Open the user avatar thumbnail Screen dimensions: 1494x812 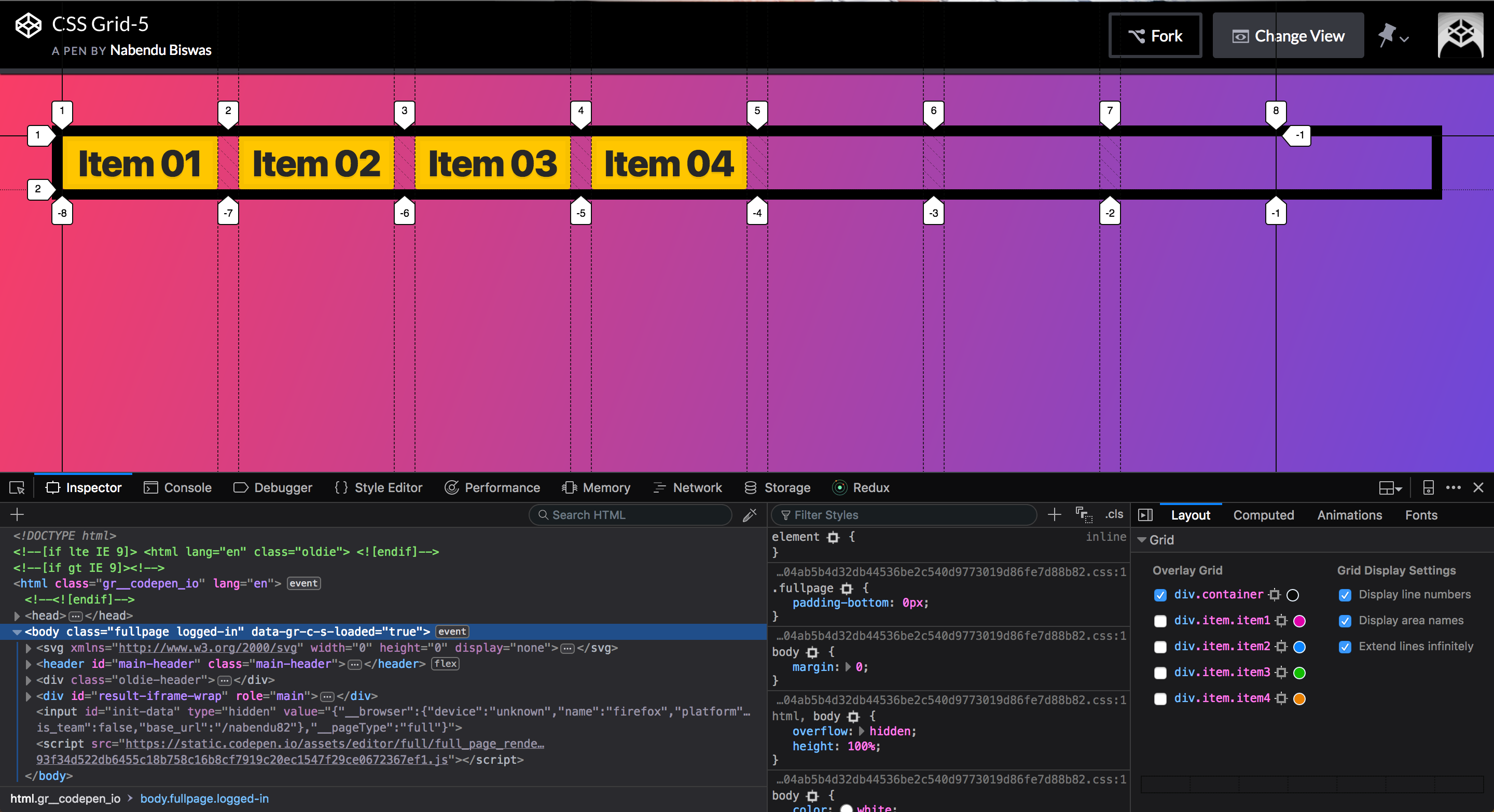pos(1460,35)
